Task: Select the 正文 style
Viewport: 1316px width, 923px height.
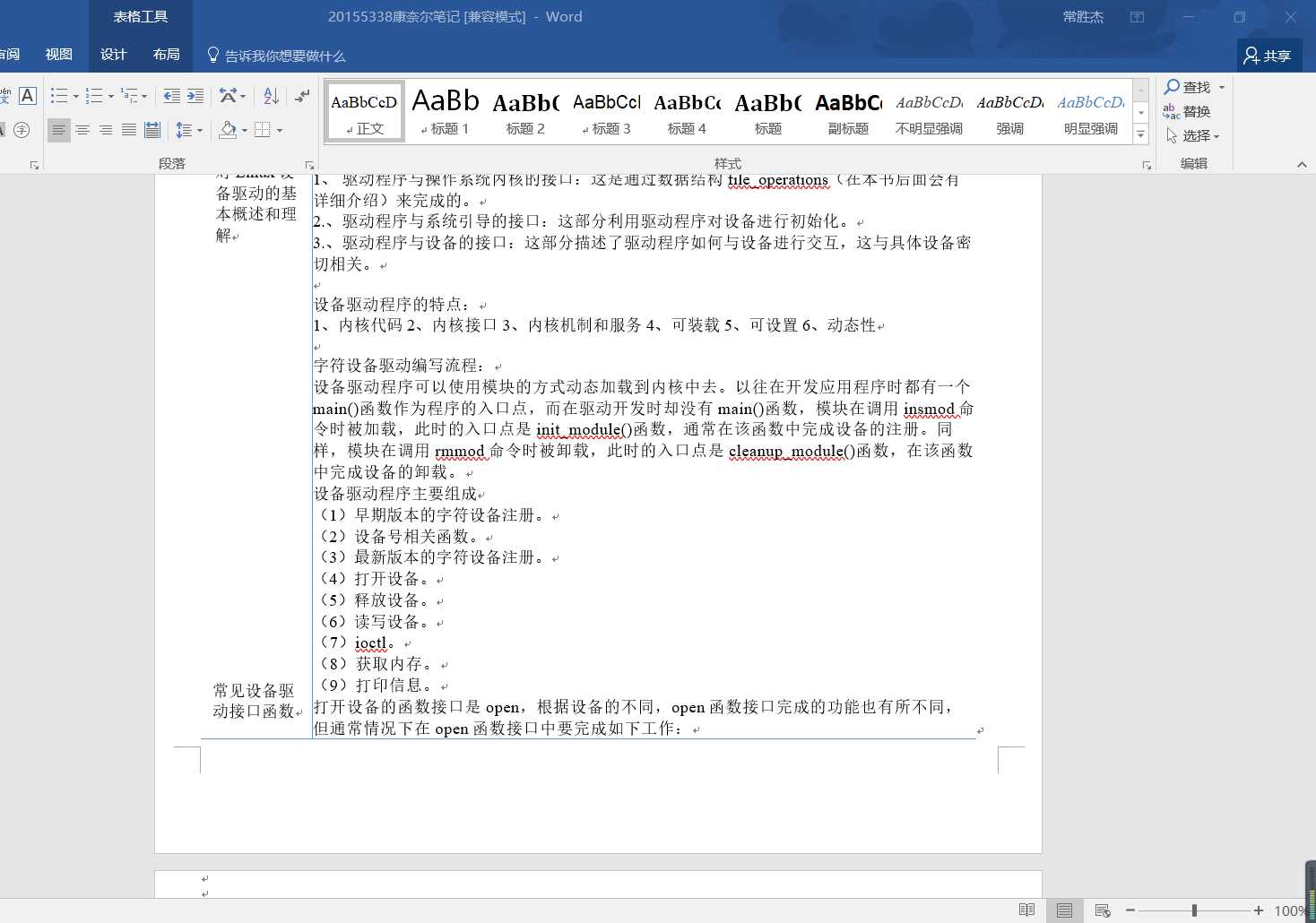Action: coord(364,112)
